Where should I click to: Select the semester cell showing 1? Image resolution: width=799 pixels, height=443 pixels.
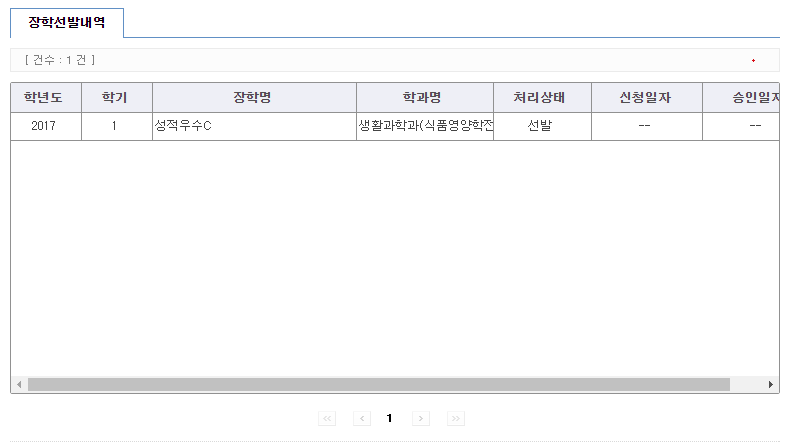click(x=117, y=126)
